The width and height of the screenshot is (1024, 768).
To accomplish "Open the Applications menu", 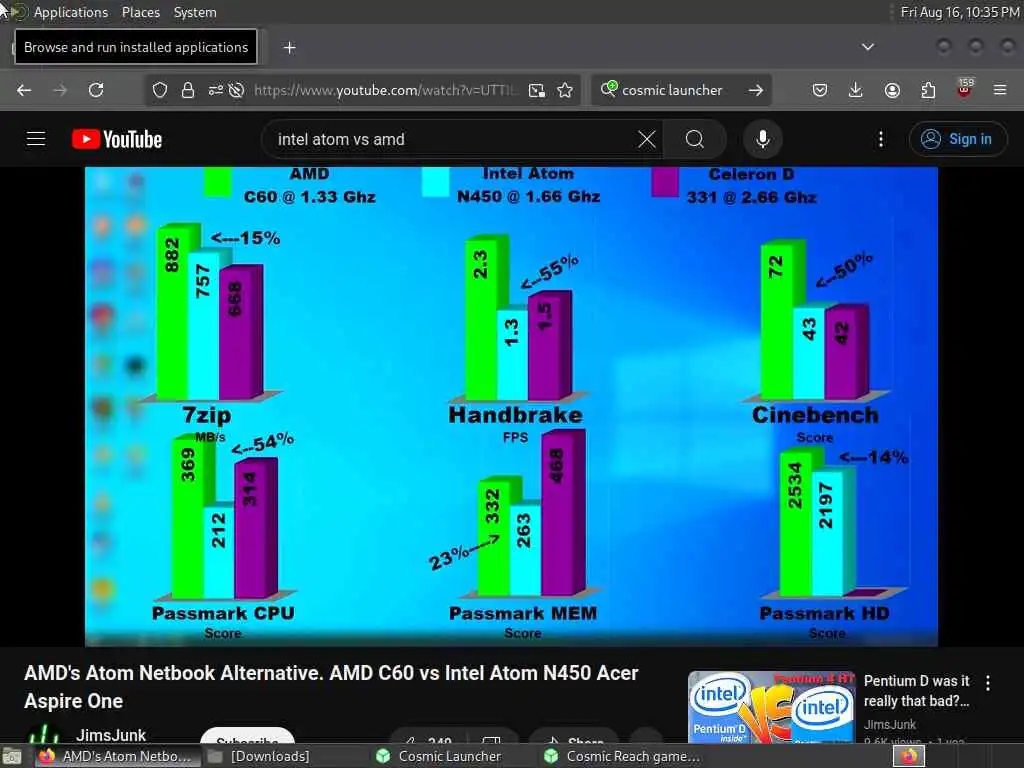I will (71, 12).
